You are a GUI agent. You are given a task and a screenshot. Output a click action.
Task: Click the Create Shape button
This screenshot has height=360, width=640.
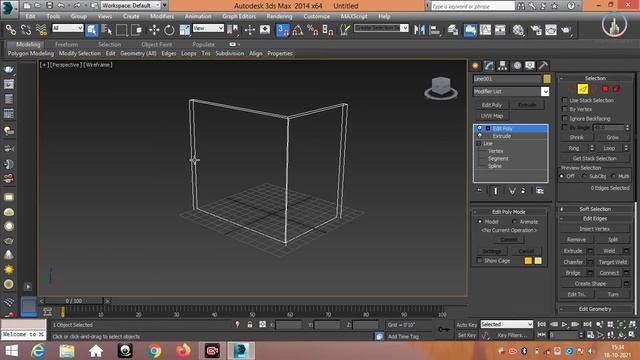(x=591, y=284)
